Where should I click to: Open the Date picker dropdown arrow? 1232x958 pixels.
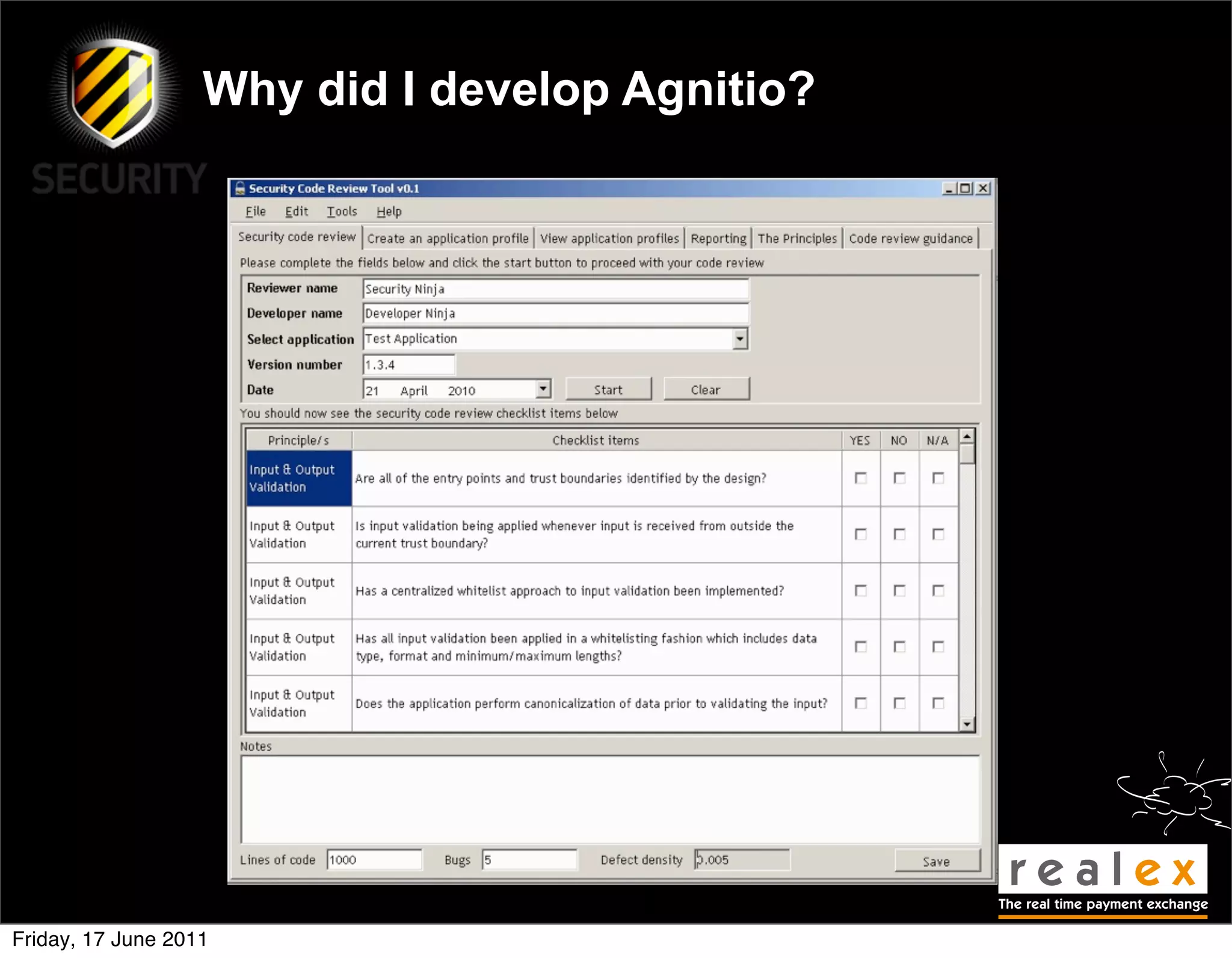click(543, 389)
